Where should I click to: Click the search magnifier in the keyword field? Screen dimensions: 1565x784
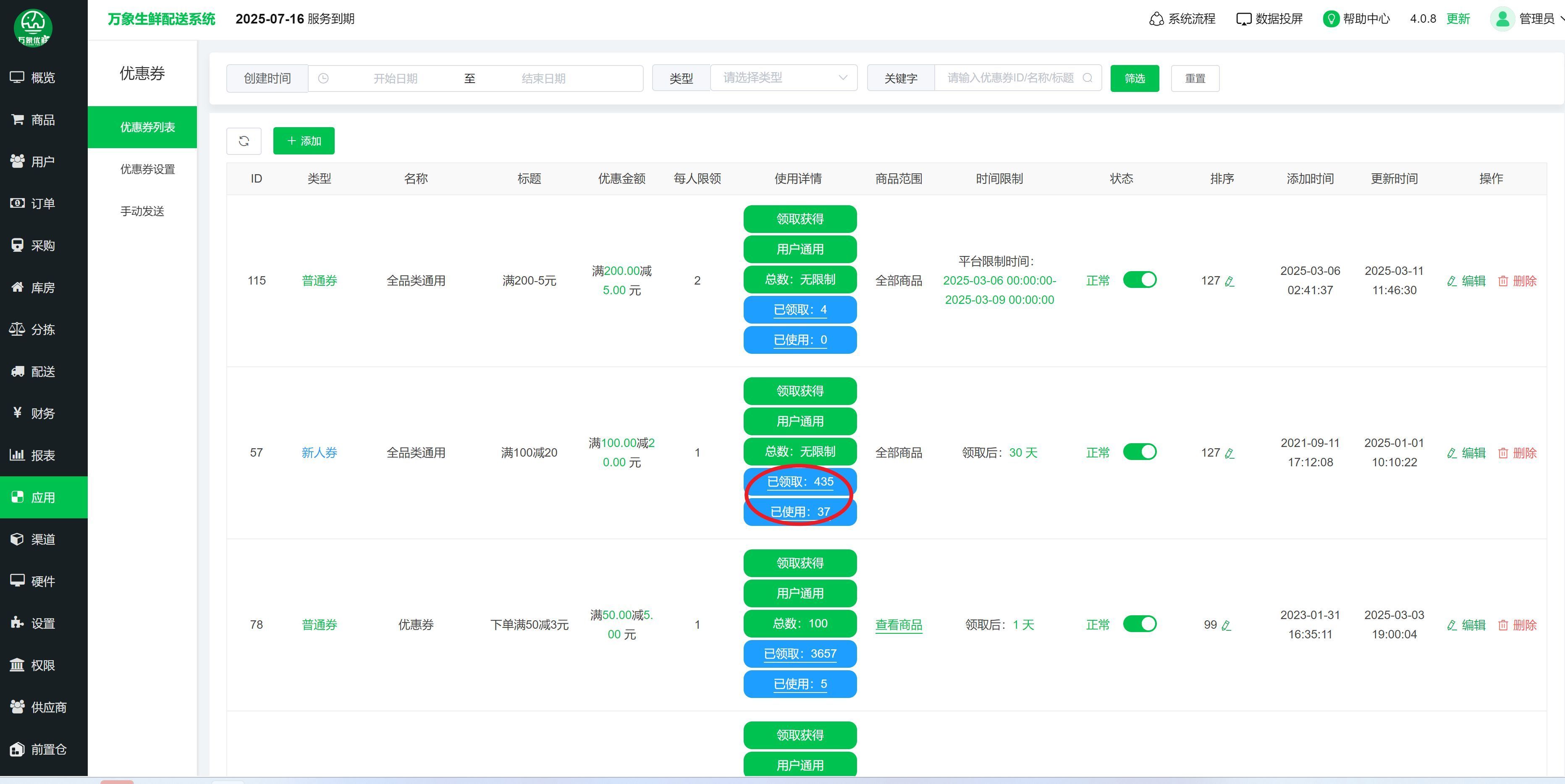pos(1088,78)
